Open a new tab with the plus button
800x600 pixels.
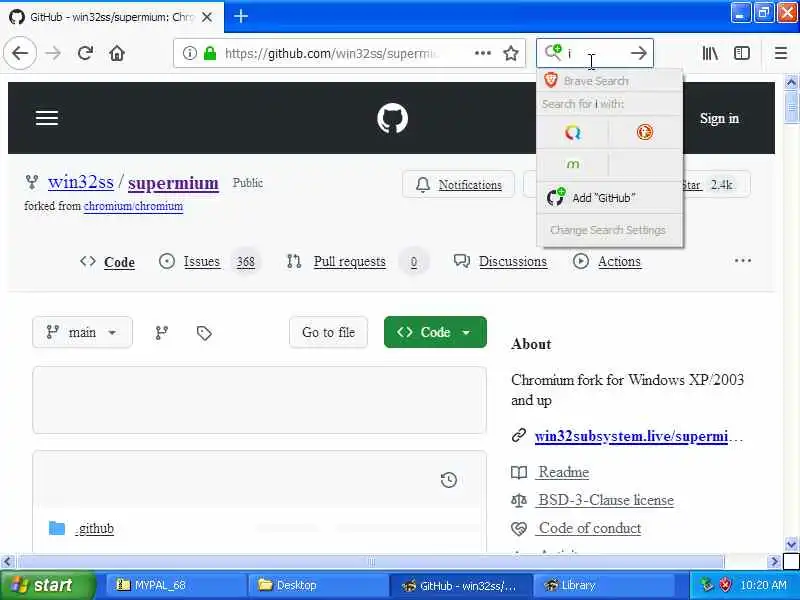(241, 17)
